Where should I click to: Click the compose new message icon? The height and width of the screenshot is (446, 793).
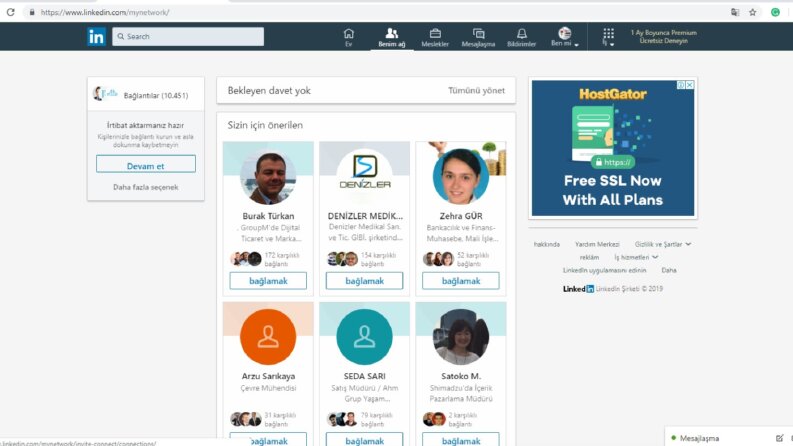pyautogui.click(x=779, y=438)
